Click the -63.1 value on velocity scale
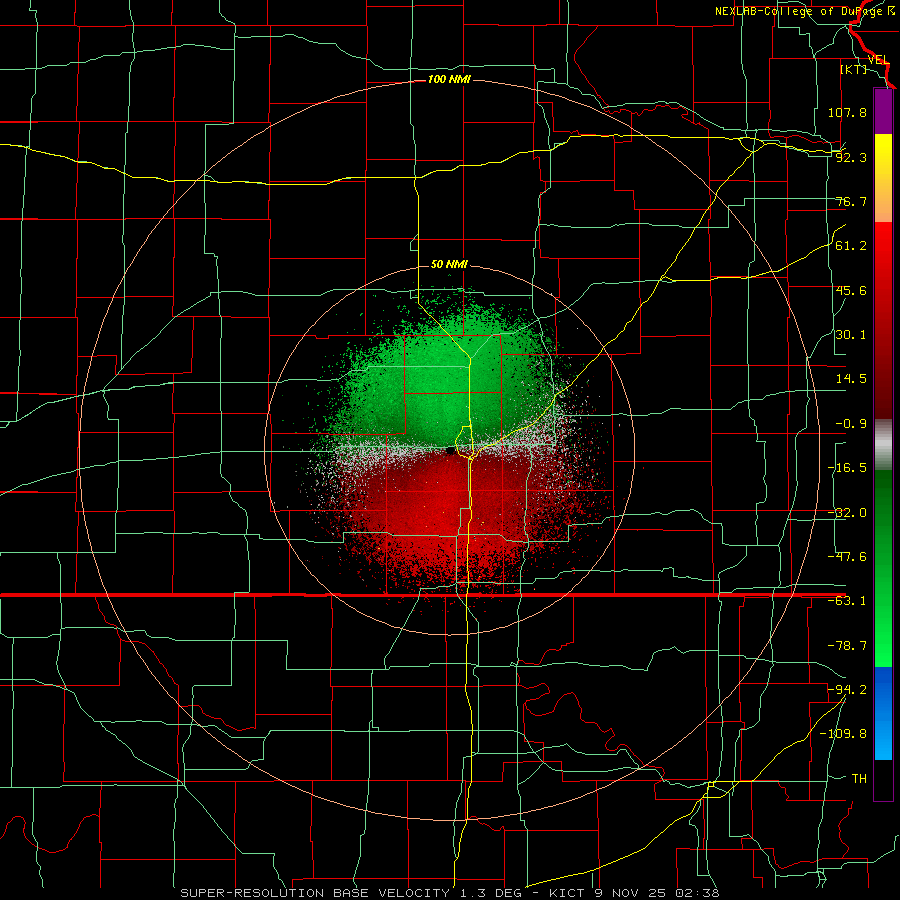 click(x=847, y=601)
